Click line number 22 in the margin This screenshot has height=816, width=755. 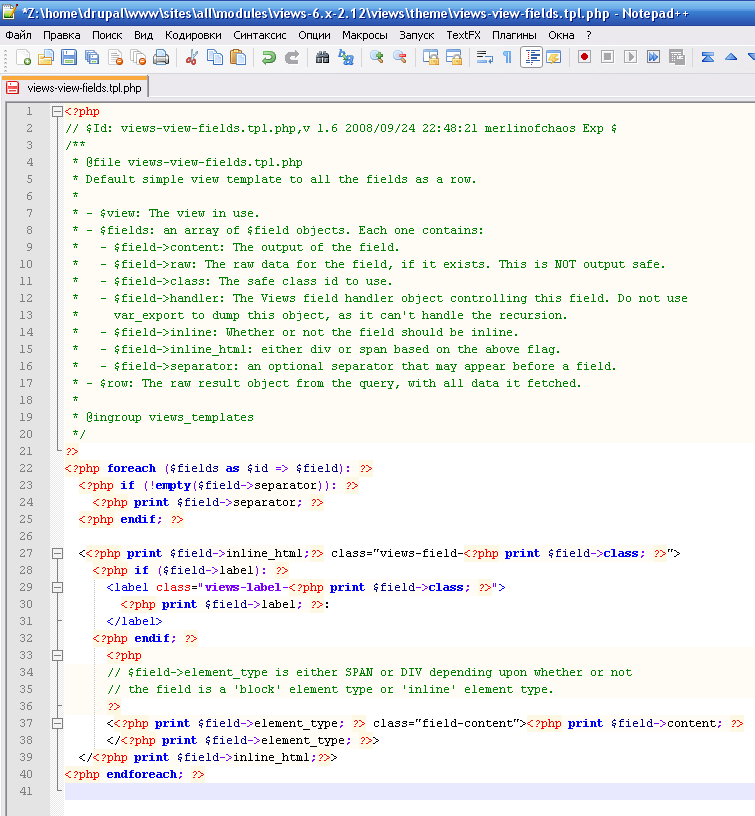(x=26, y=468)
